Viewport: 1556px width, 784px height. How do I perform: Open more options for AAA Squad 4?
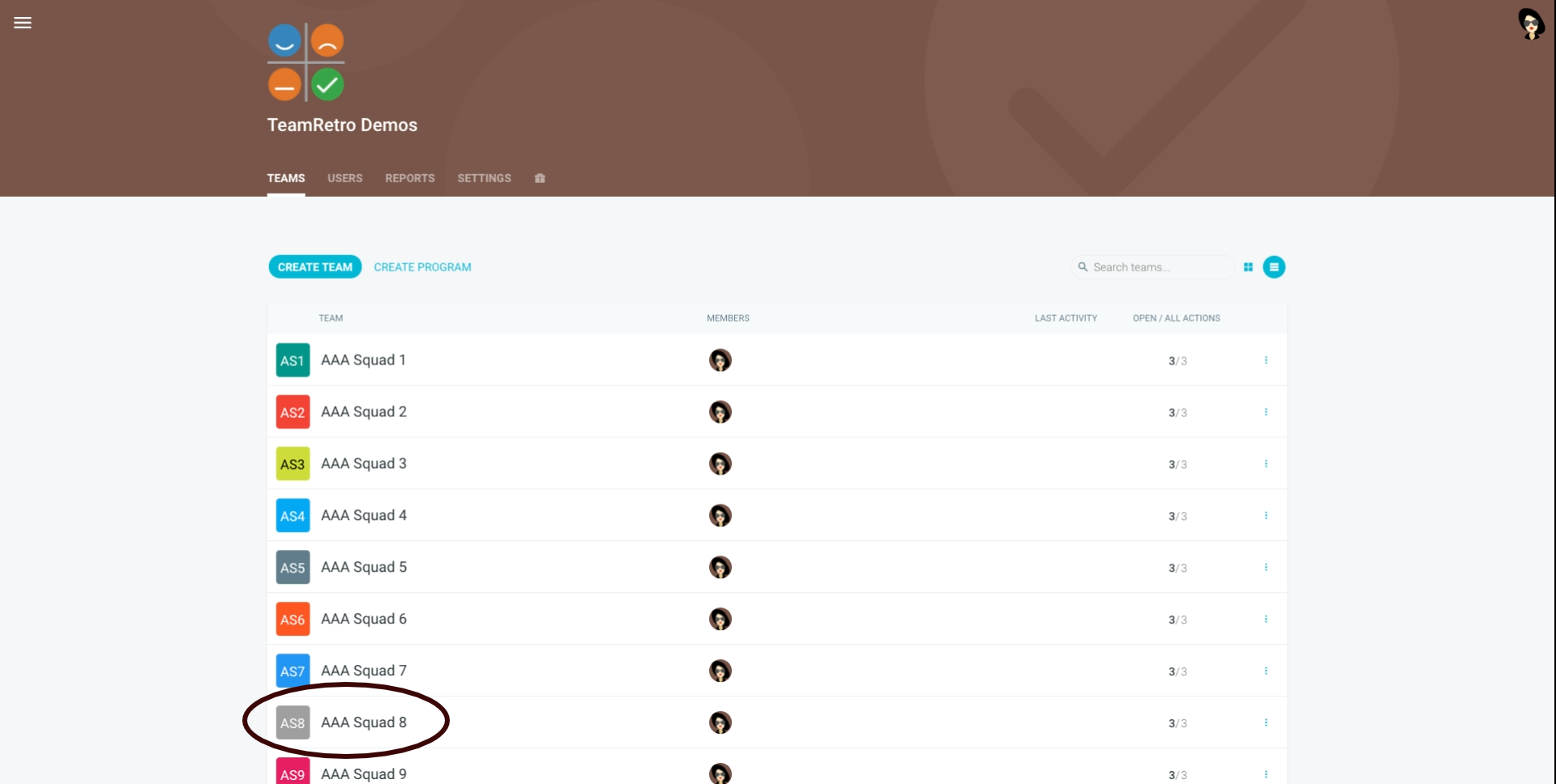pos(1266,516)
